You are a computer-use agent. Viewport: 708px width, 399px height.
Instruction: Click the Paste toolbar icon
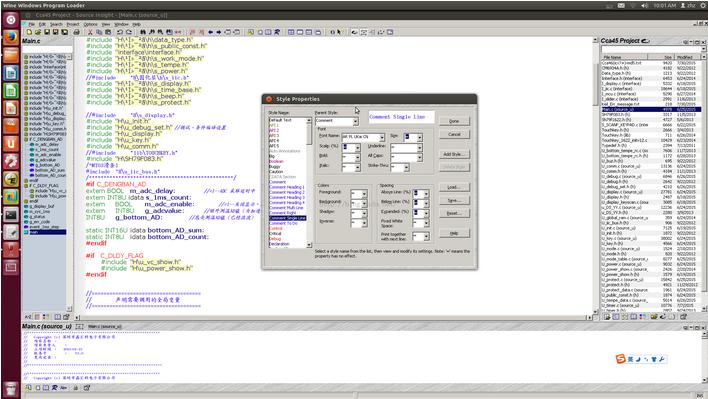pyautogui.click(x=107, y=32)
